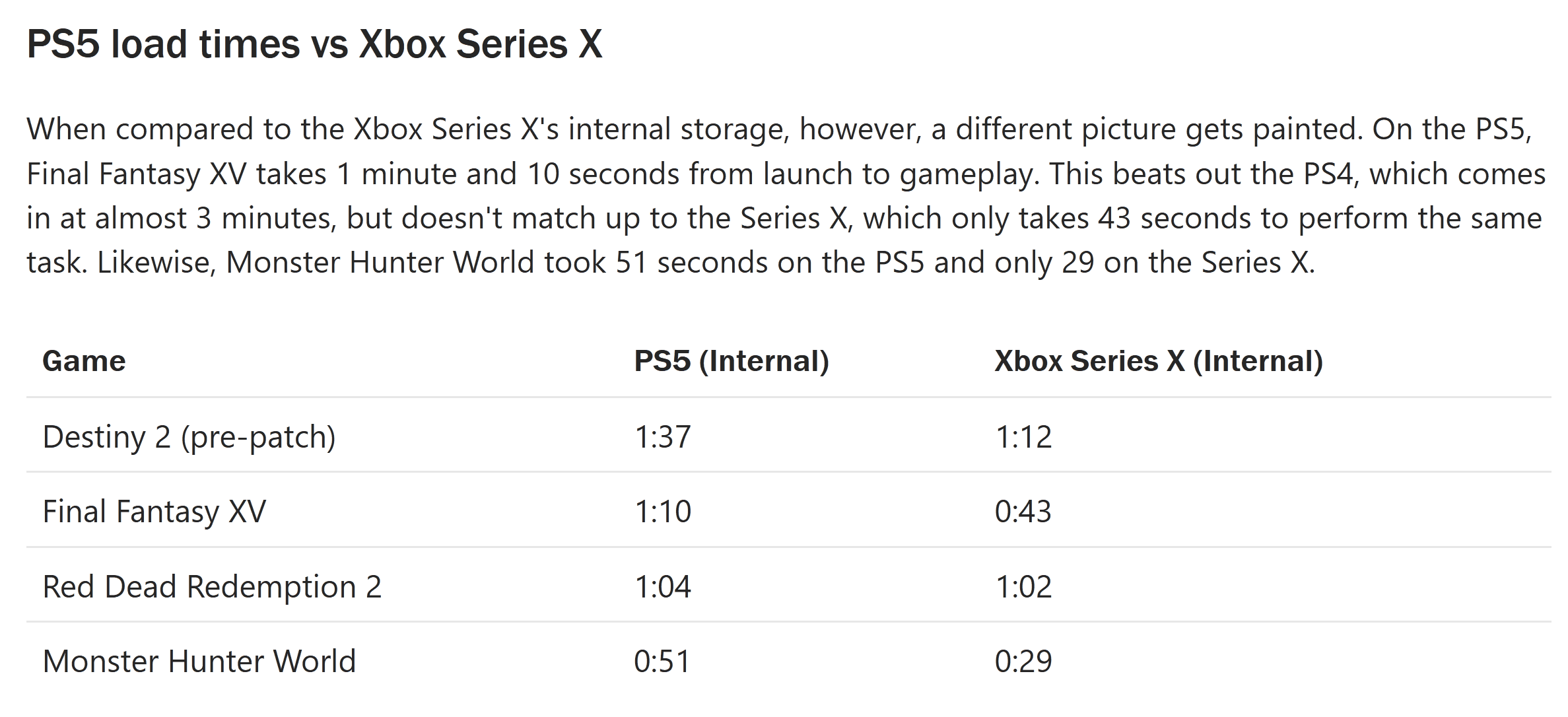Select the 'Red Dead Redemption 2' cell

pyautogui.click(x=212, y=586)
